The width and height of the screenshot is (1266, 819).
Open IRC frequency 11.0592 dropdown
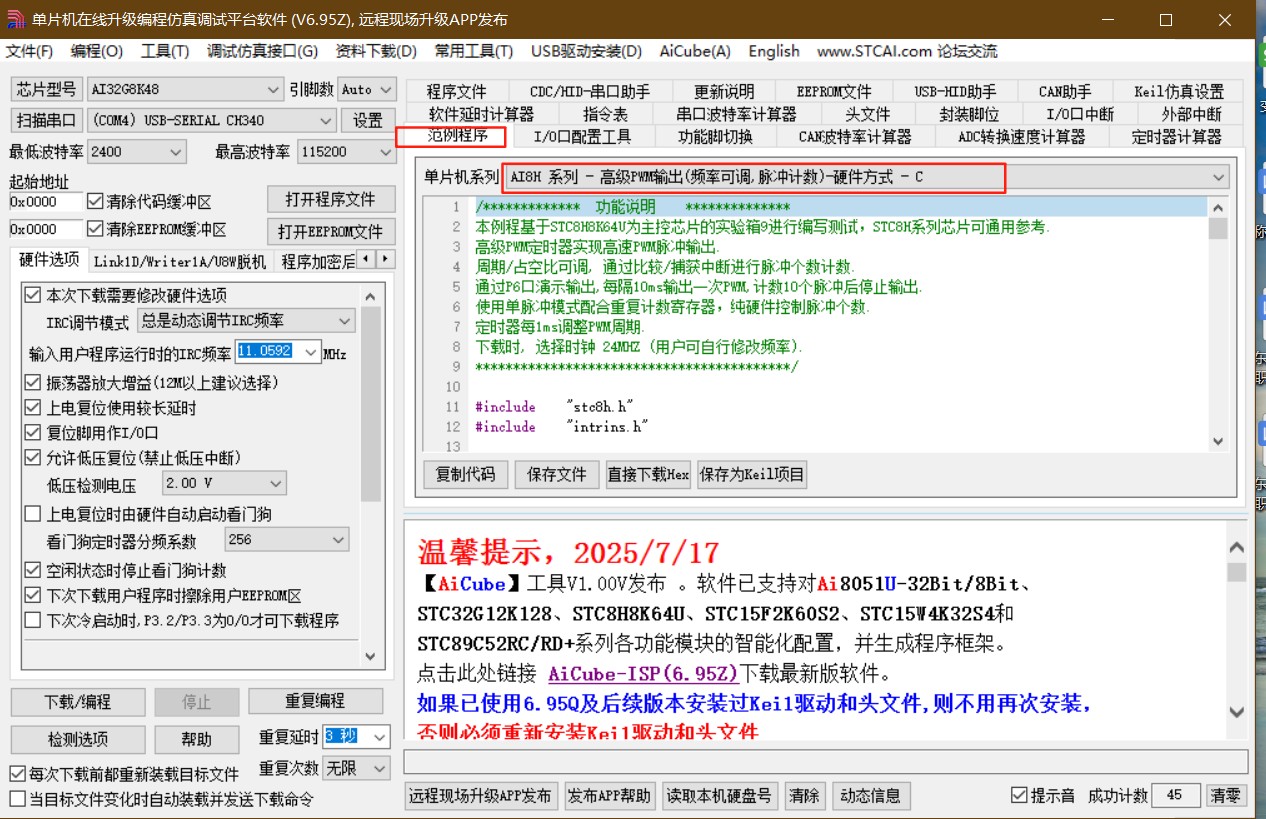[x=278, y=352]
